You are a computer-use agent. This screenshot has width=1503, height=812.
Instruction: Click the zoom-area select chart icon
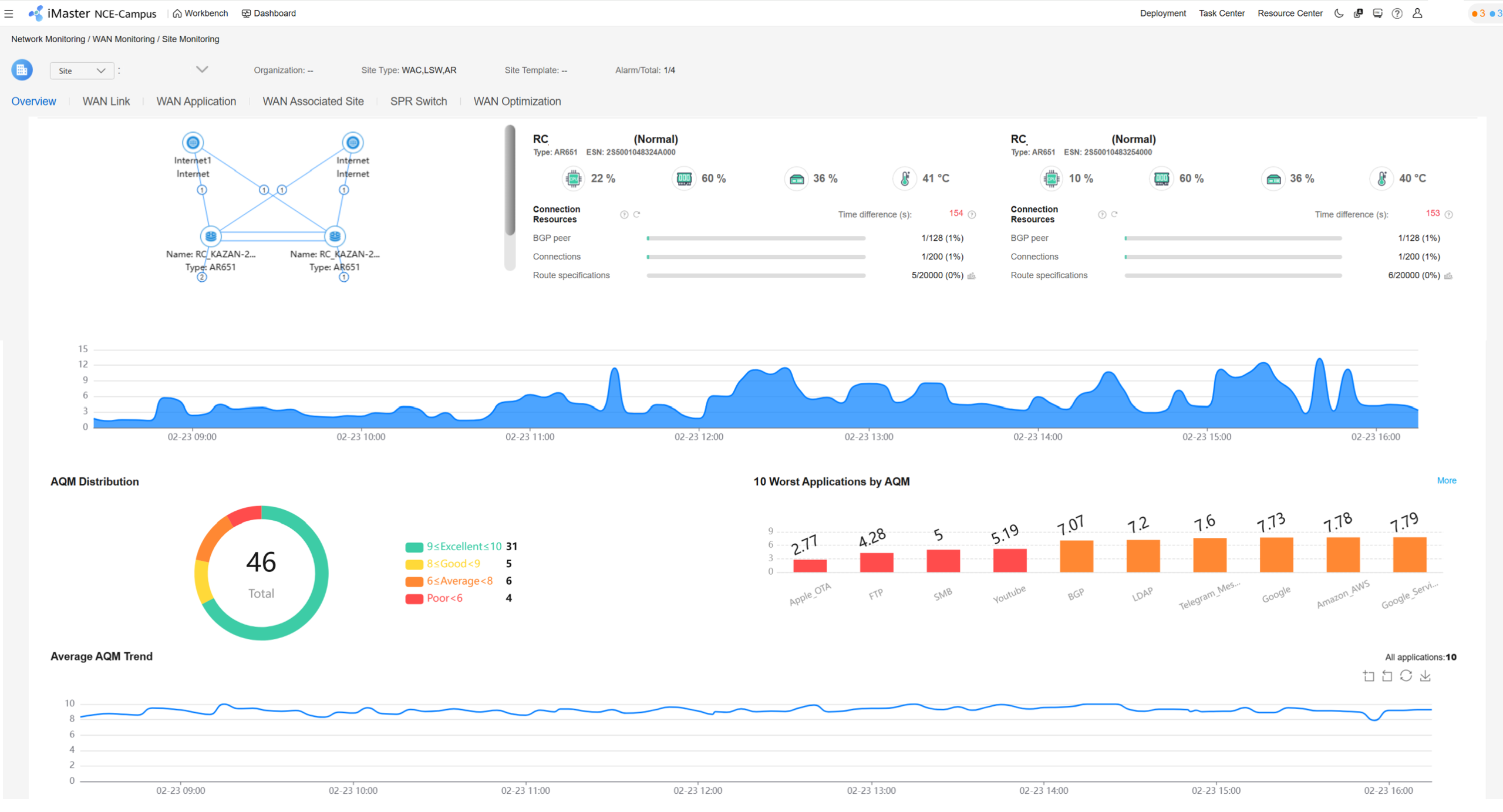[1369, 676]
